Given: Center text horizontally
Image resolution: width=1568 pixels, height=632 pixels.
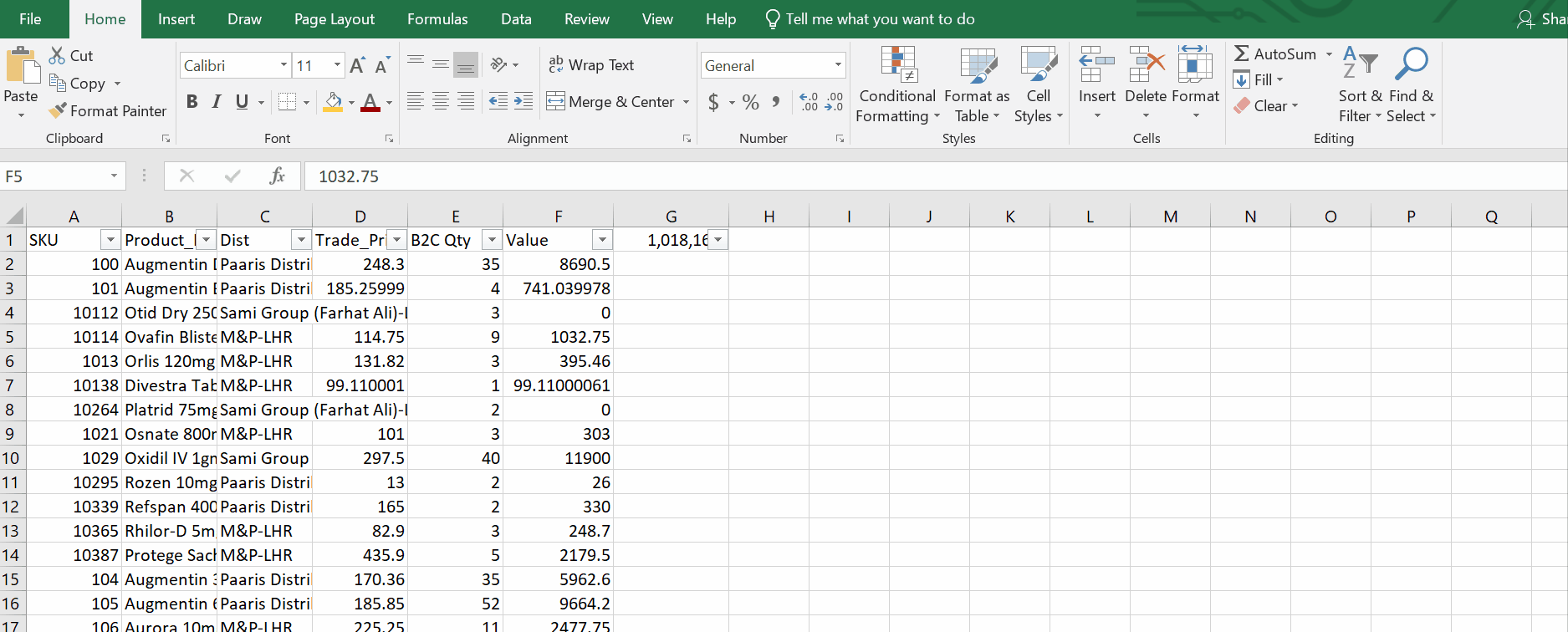Looking at the screenshot, I should 441,102.
